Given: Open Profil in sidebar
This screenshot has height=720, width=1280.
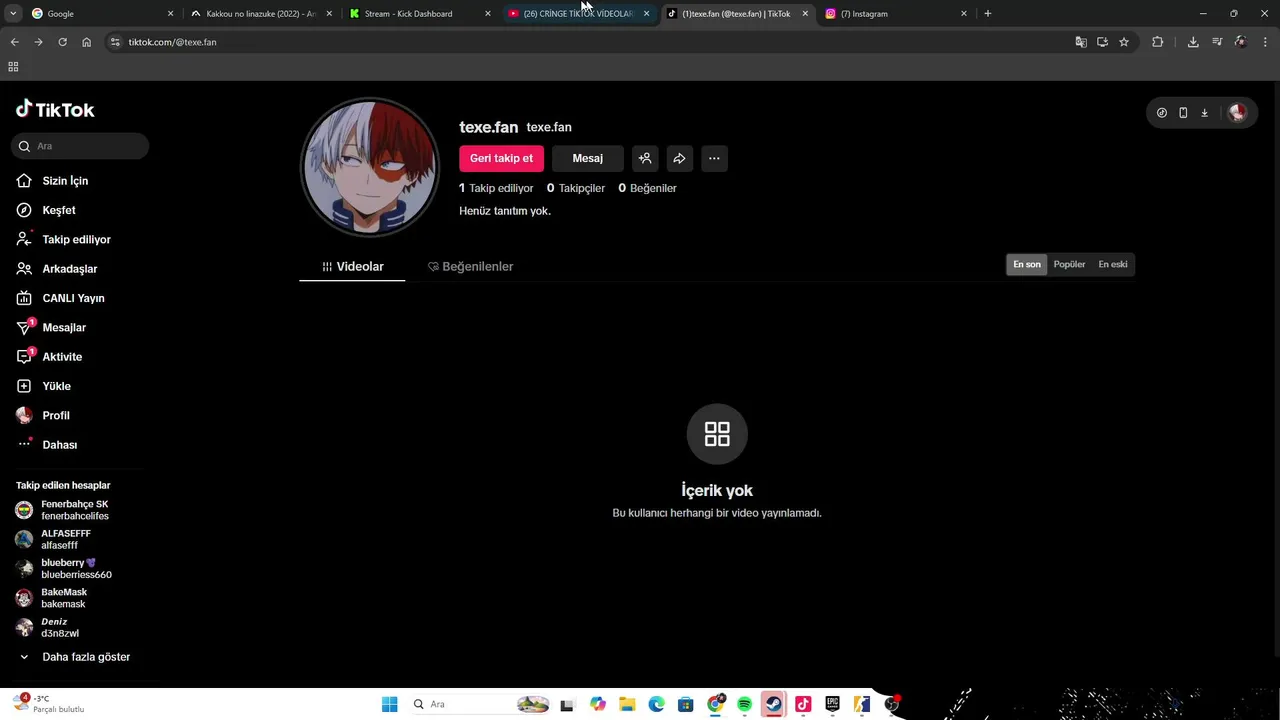Looking at the screenshot, I should (x=56, y=415).
